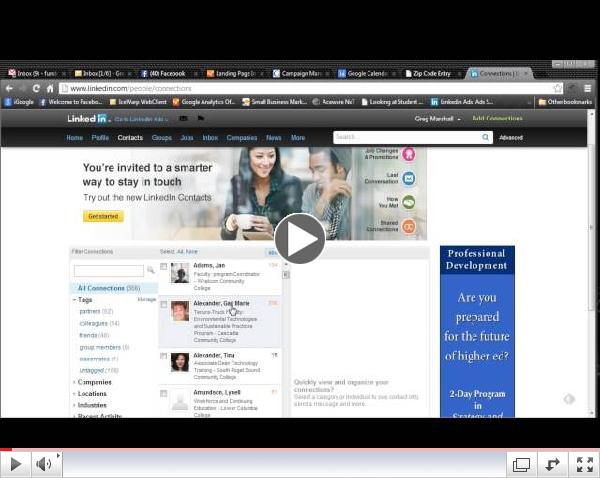The image size is (600, 478).
Task: Open the Inbox menu in LinkedIn nav
Action: coord(210,138)
